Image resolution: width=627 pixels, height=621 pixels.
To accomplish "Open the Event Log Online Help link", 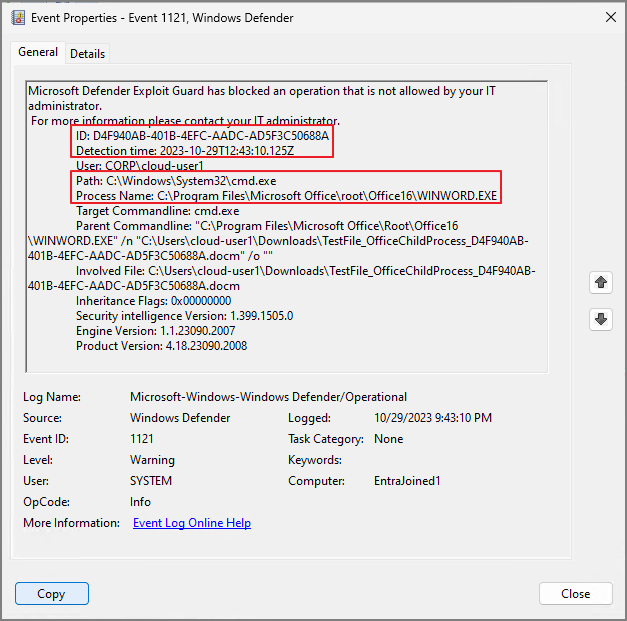I will (x=192, y=523).
